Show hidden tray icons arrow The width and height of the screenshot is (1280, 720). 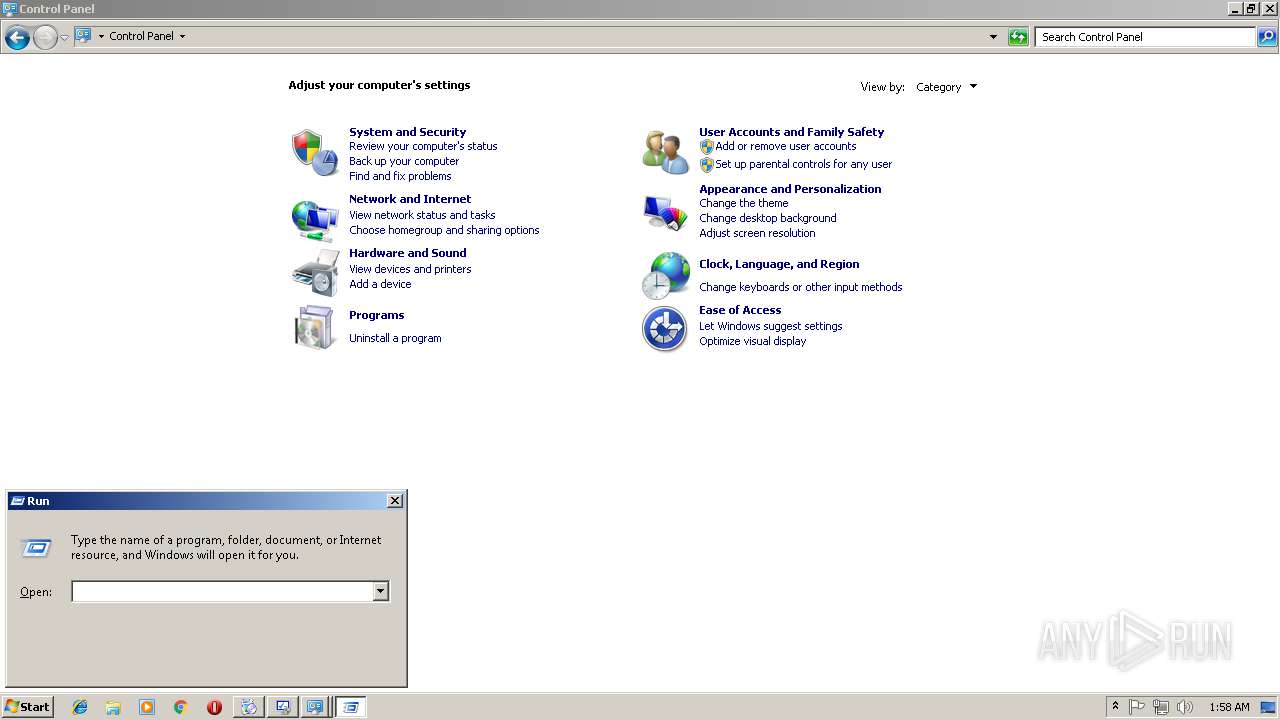click(1115, 707)
